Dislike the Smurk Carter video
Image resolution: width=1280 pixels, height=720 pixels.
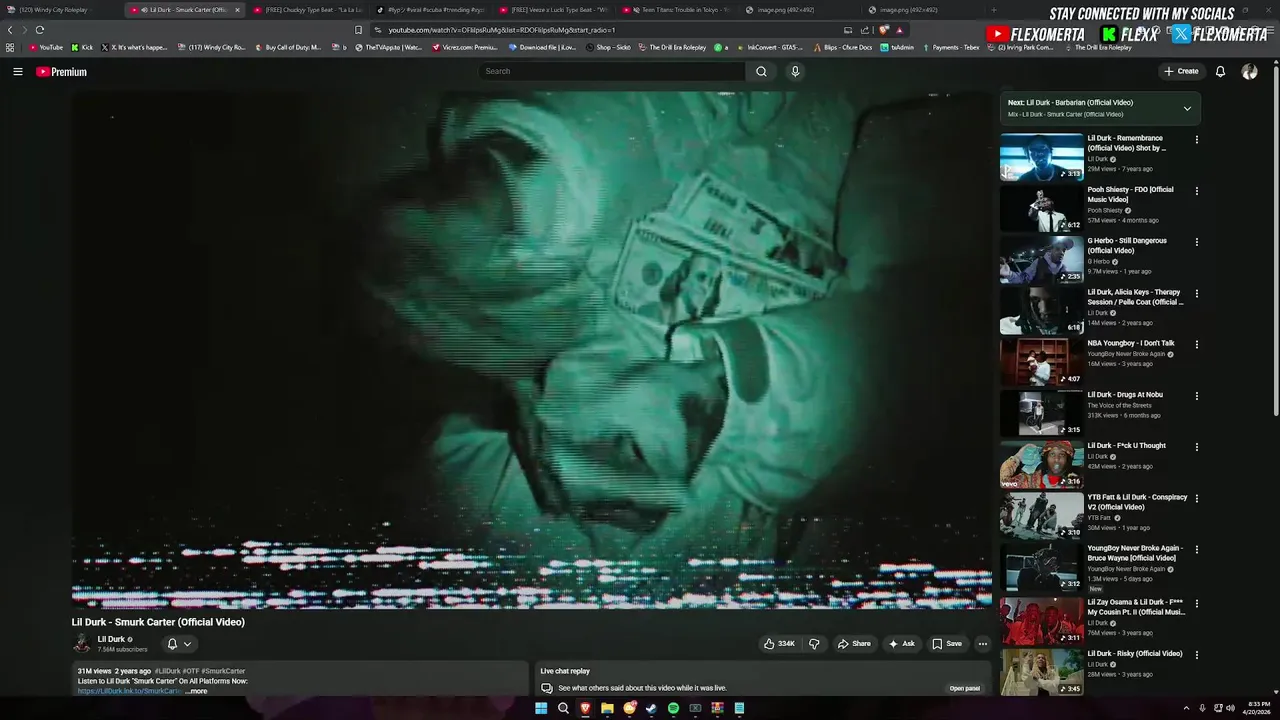(814, 644)
